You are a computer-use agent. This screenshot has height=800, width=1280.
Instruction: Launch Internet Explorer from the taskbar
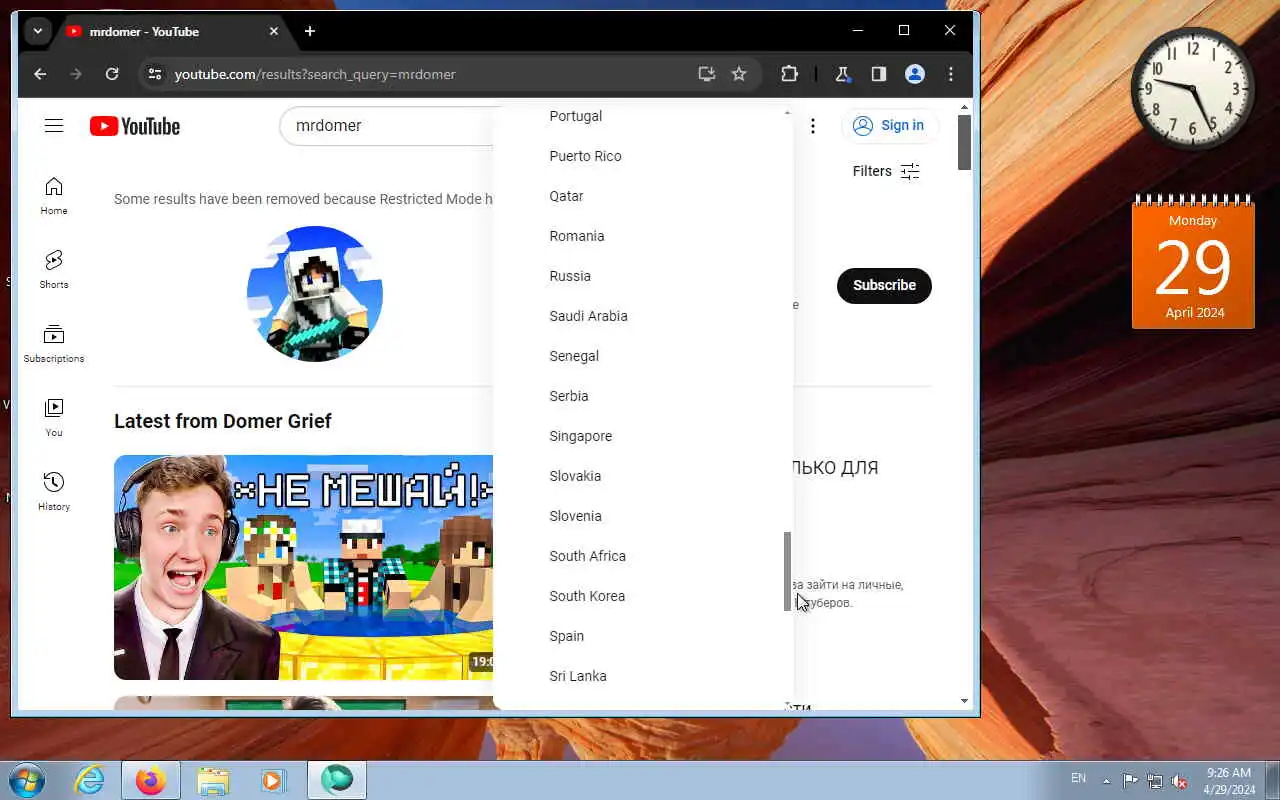[90, 780]
